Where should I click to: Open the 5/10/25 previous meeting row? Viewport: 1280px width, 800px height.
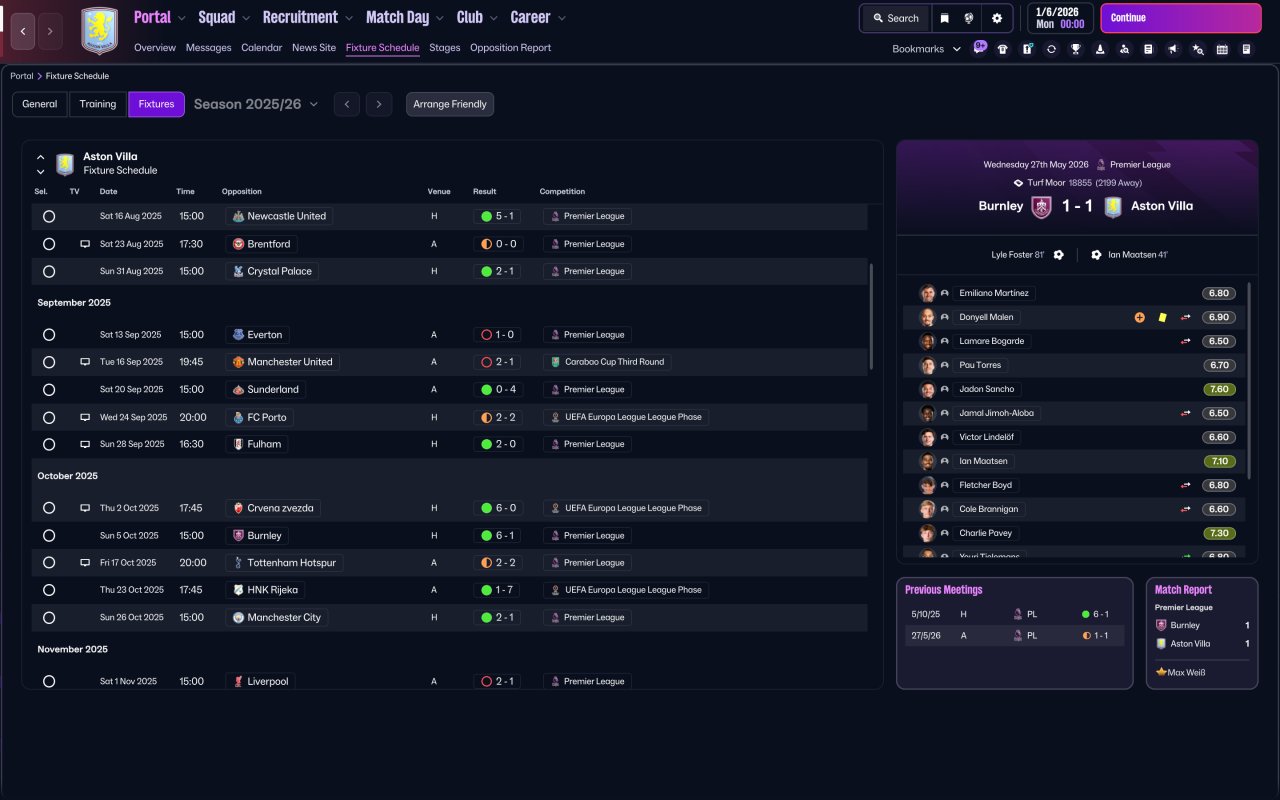1015,614
